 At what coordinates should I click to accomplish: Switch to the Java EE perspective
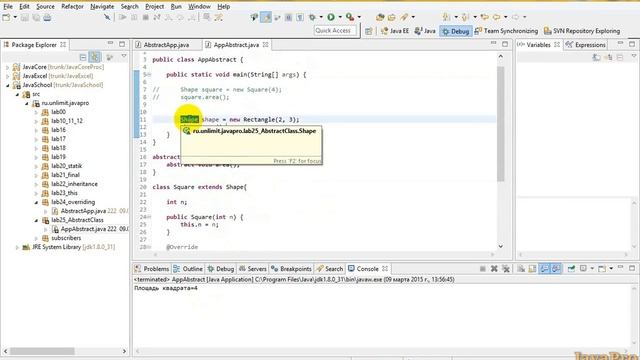395,31
